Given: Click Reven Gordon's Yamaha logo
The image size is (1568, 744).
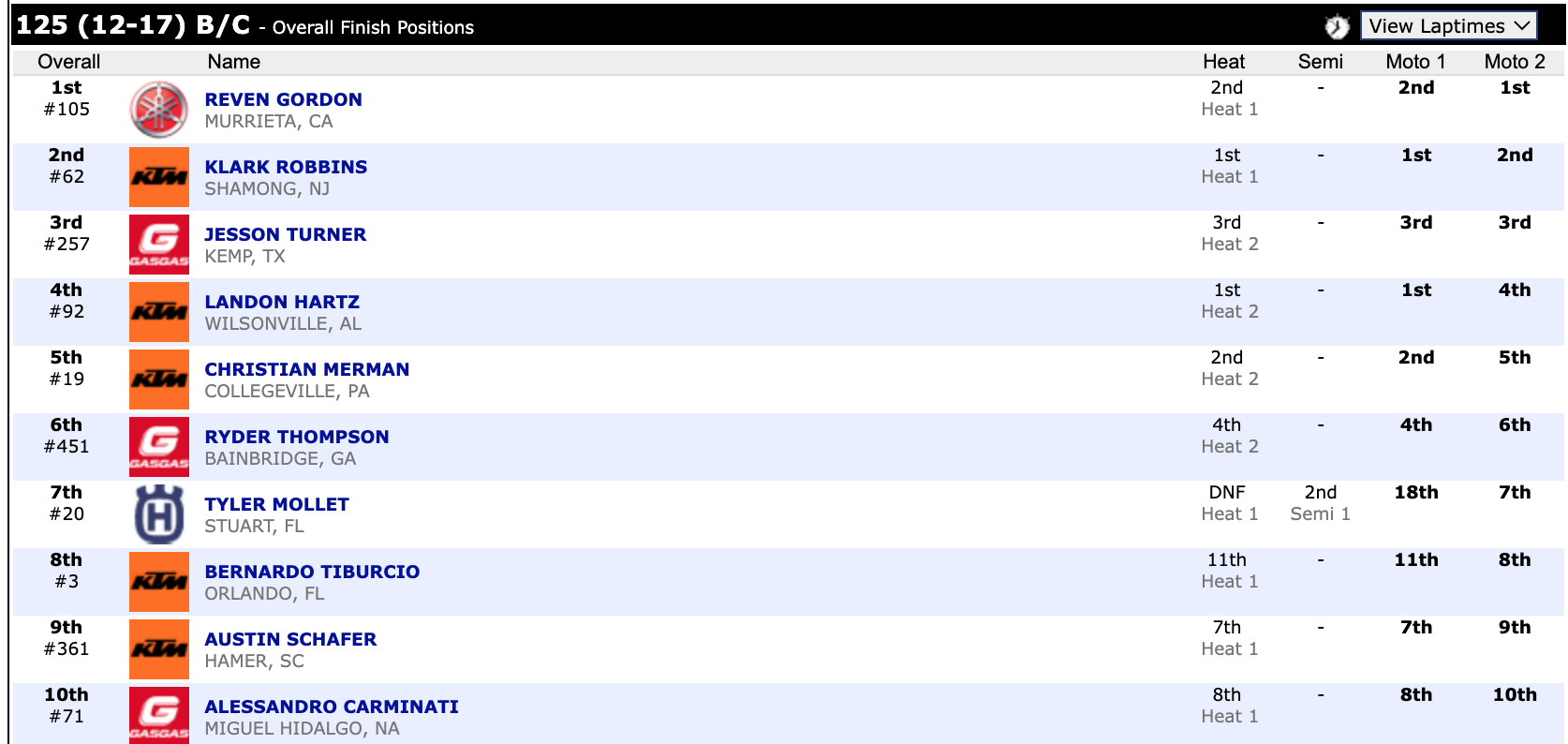Looking at the screenshot, I should click(x=158, y=110).
